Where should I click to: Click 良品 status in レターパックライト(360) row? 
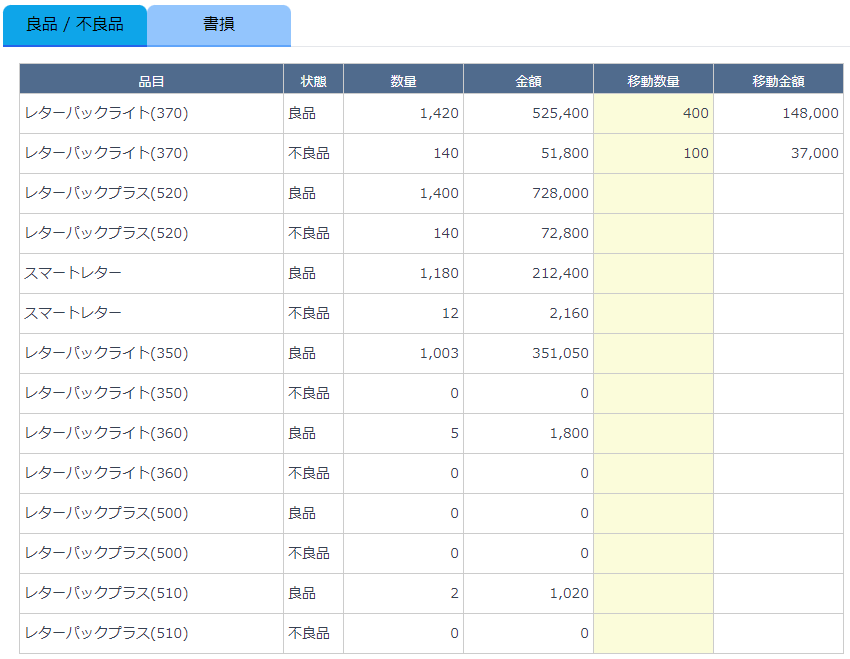[302, 434]
